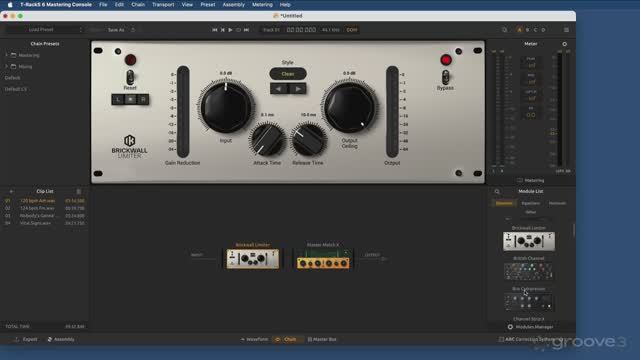Click the play transport button

pyautogui.click(x=231, y=30)
